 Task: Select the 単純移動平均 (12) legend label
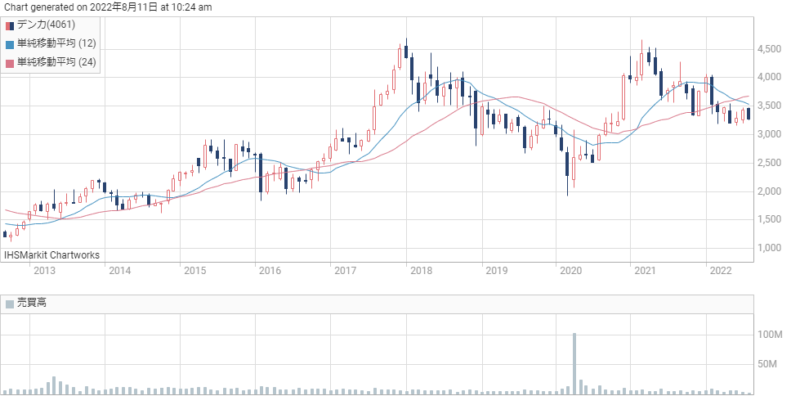tap(56, 43)
